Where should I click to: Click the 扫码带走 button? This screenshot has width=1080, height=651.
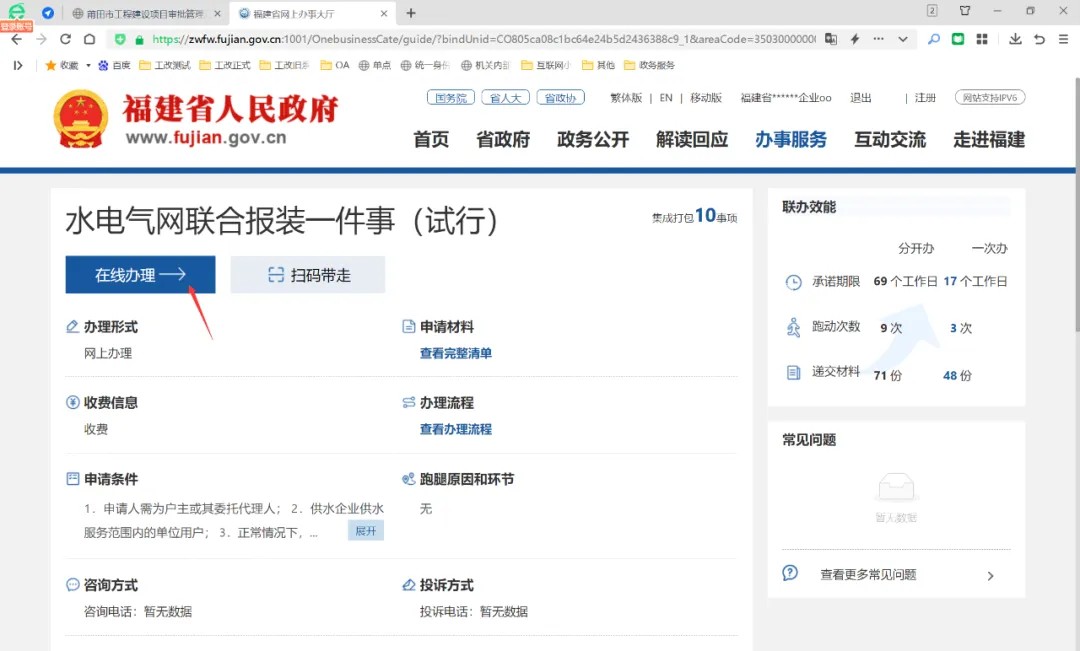coord(307,275)
